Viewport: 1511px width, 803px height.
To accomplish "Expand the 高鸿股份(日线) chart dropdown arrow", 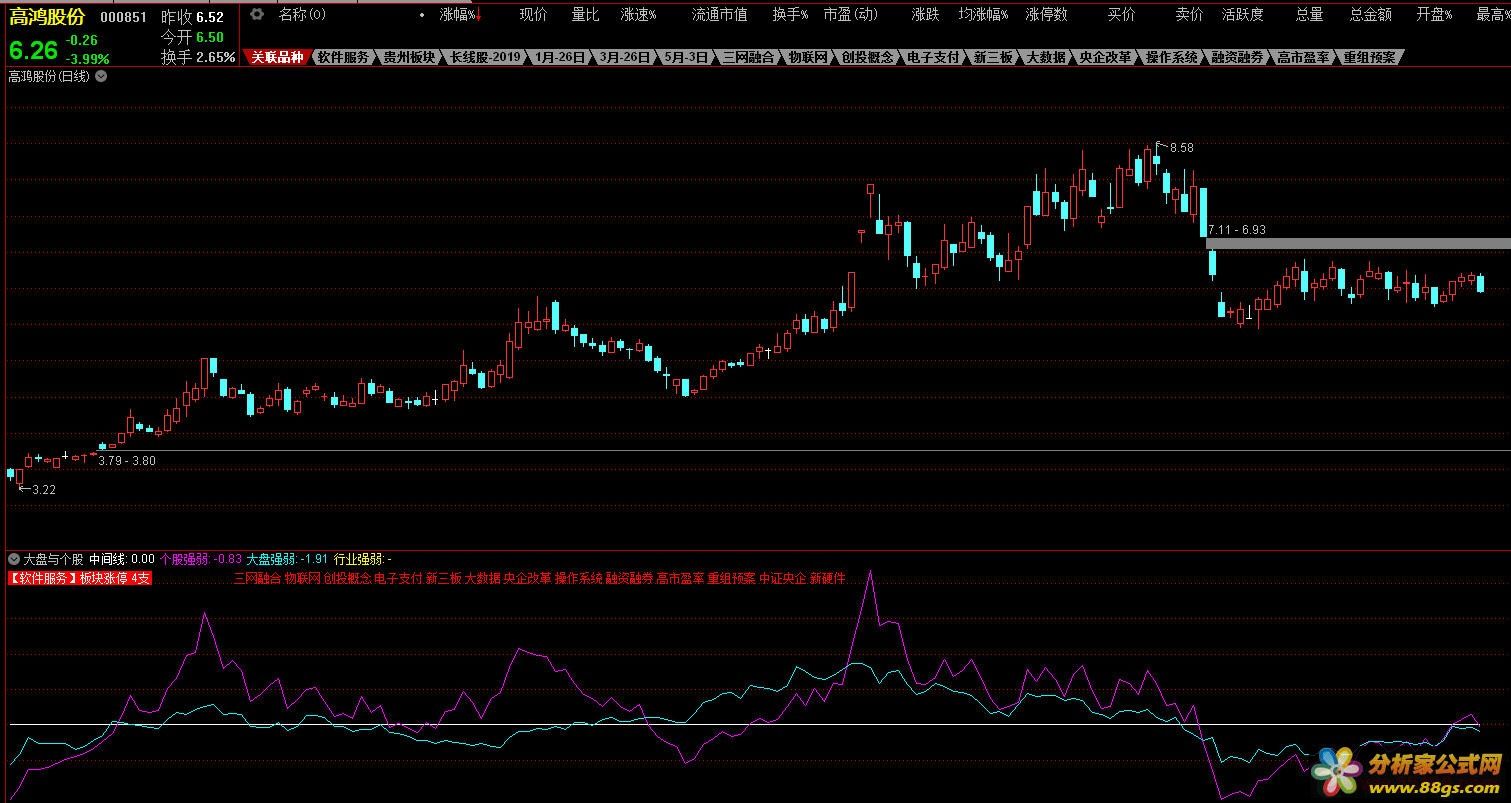I will pyautogui.click(x=101, y=76).
